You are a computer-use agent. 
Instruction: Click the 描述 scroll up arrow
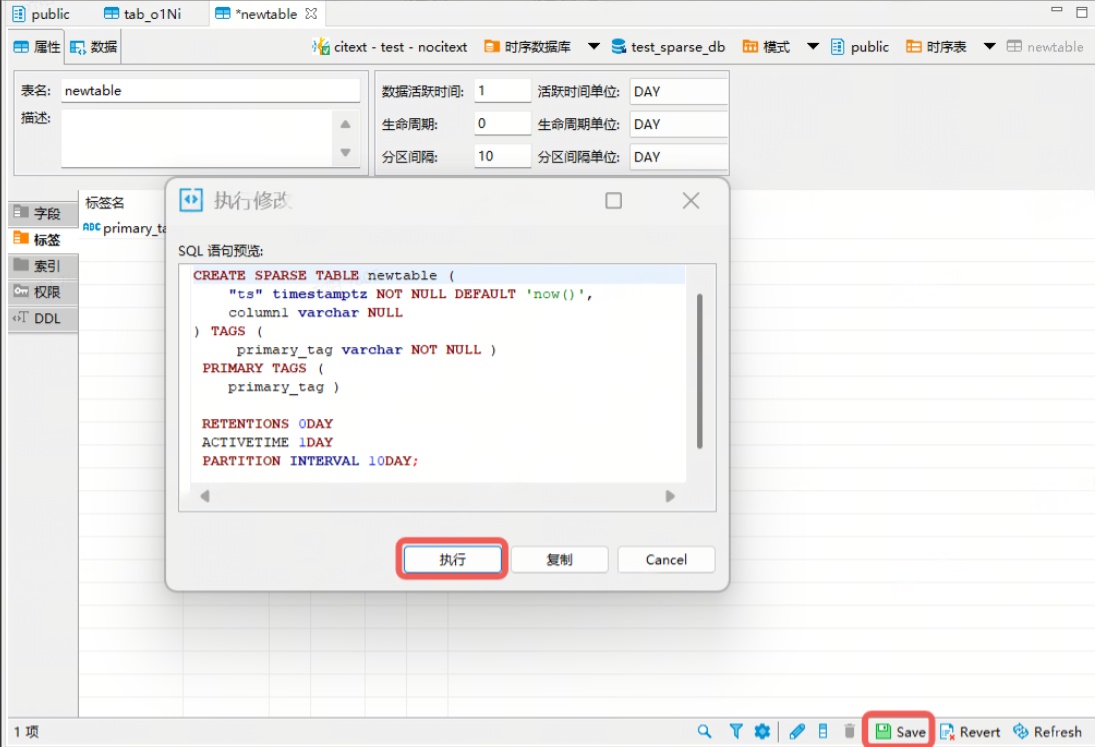(345, 124)
